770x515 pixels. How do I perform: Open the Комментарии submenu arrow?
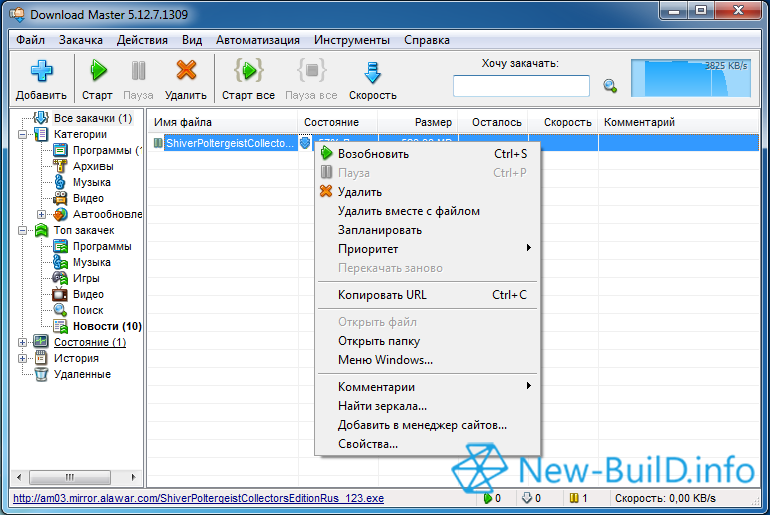528,385
